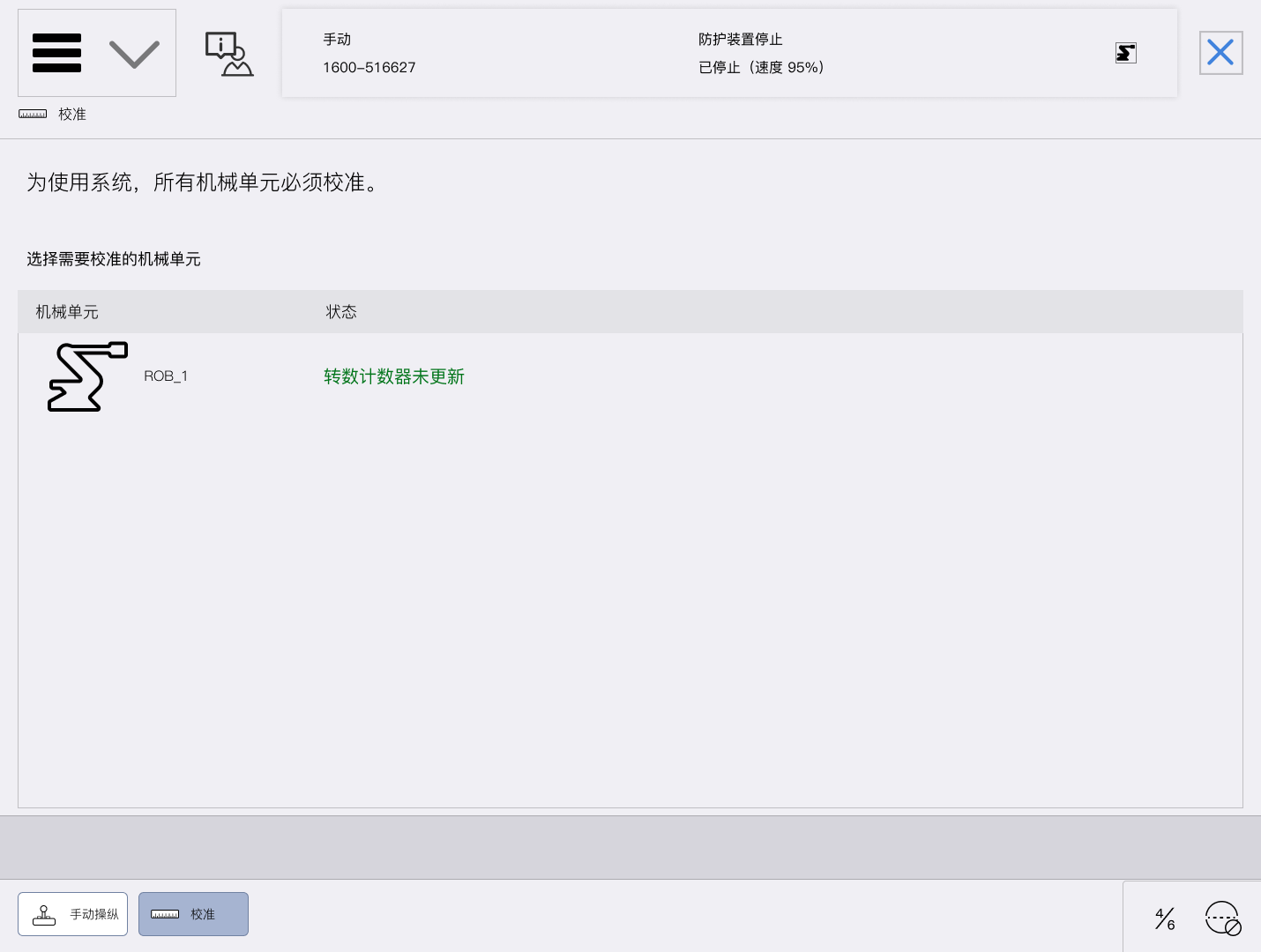Screen dimensions: 1261x952
Task: Click the green 转数计数器未更新 status text
Action: pyautogui.click(x=393, y=376)
